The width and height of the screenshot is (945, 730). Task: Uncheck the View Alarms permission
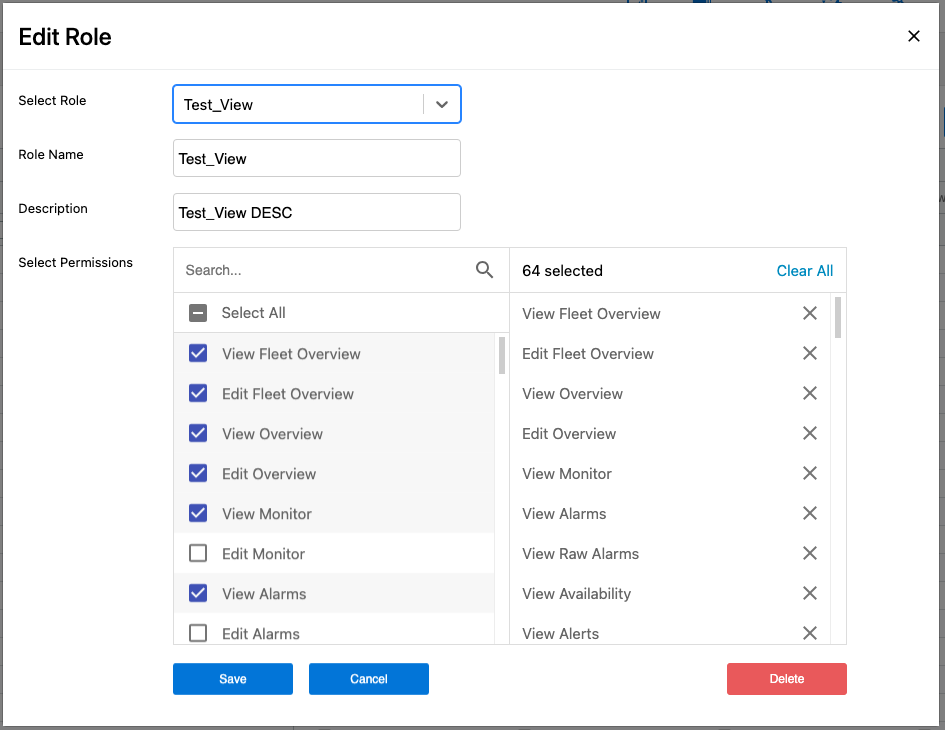click(x=198, y=593)
